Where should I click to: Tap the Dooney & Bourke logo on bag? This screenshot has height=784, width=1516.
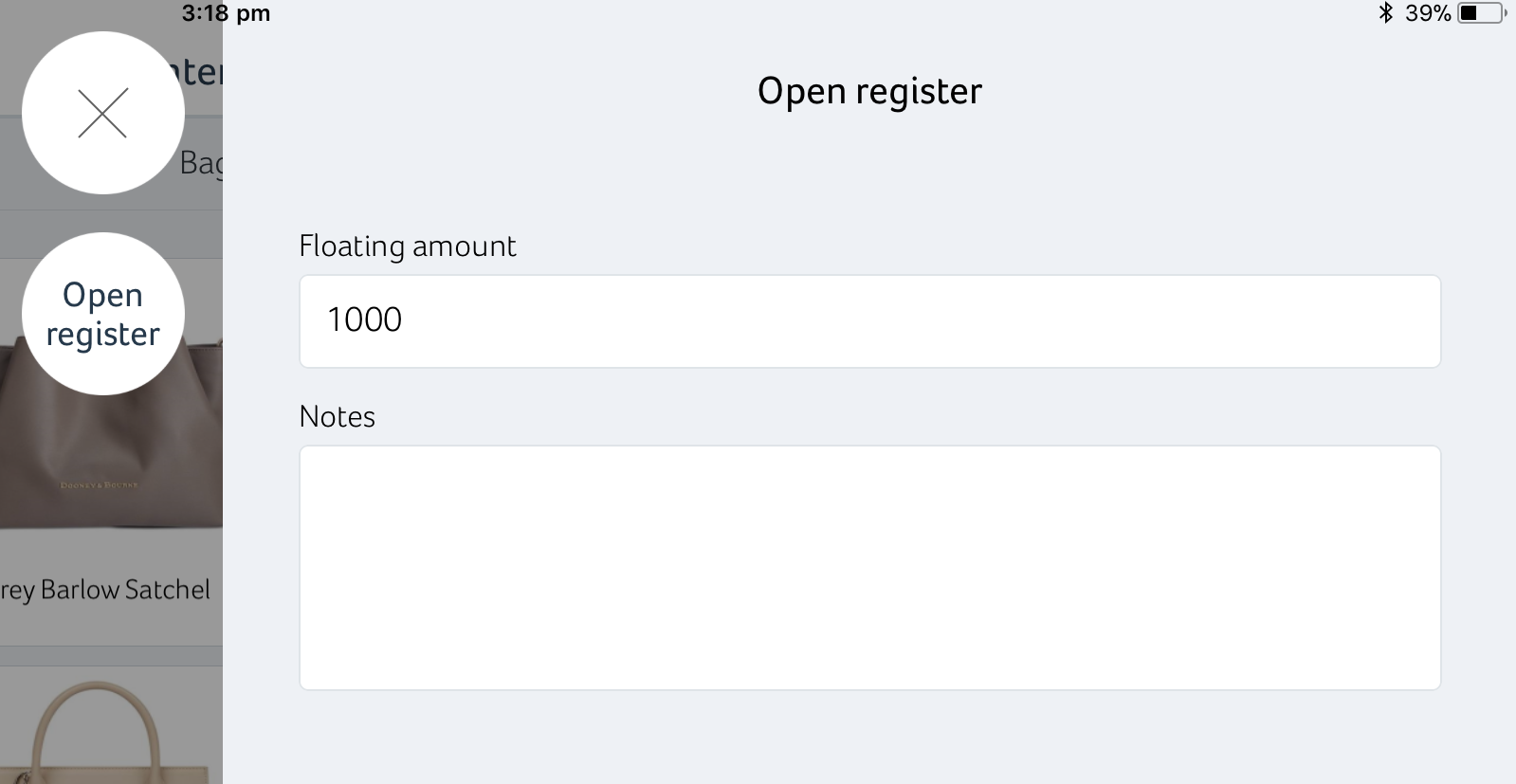click(x=100, y=485)
